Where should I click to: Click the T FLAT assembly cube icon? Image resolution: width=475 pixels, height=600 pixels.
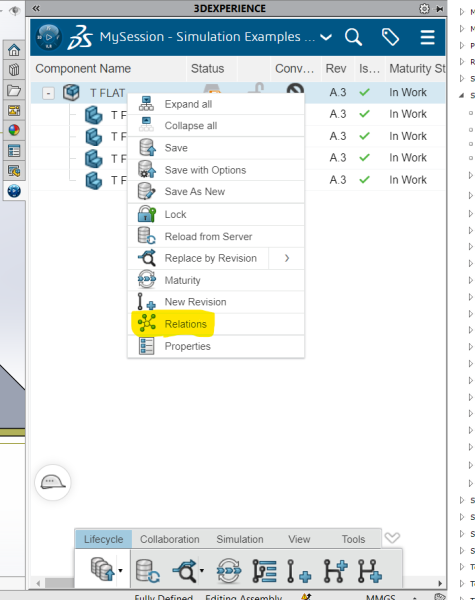[71, 93]
